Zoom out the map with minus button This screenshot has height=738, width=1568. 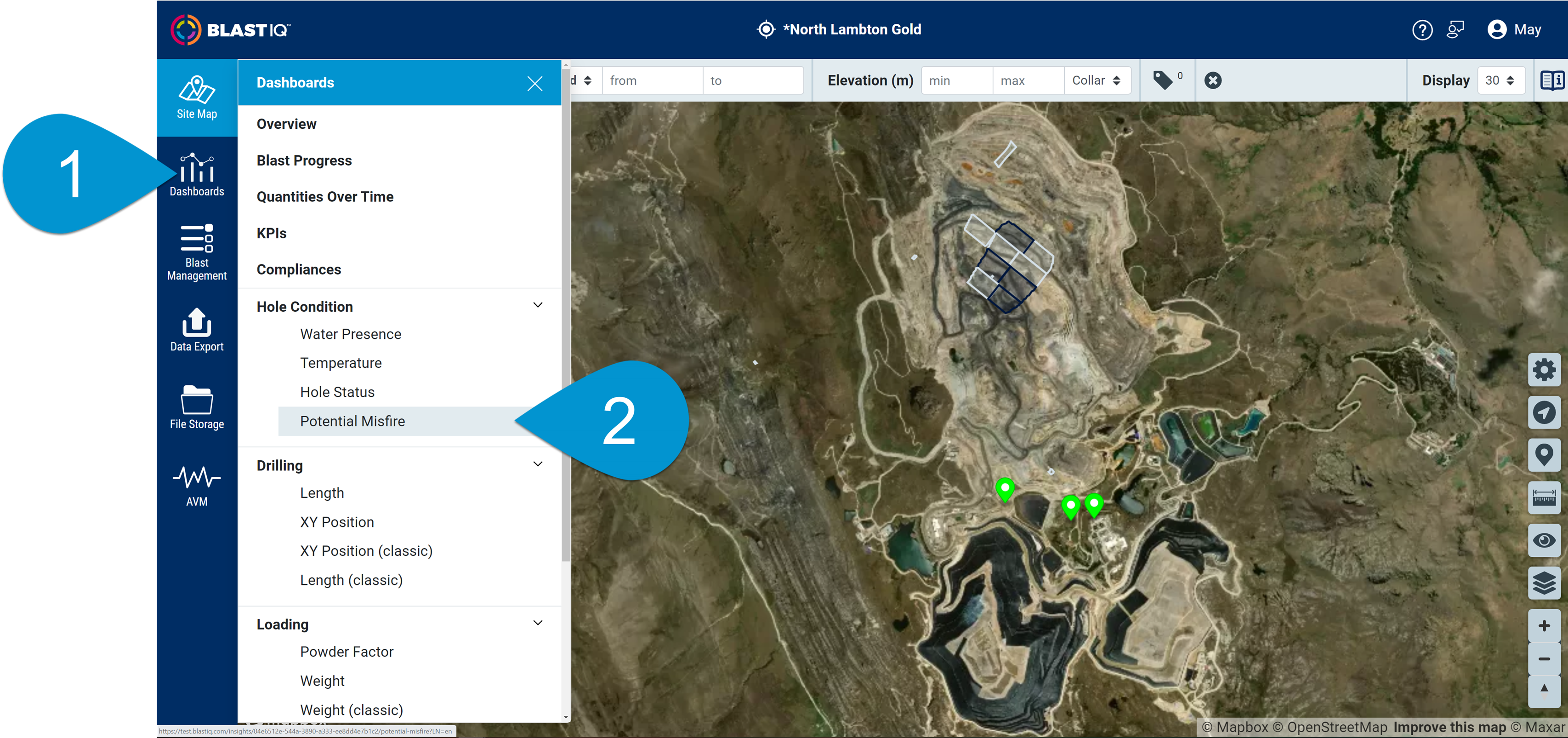1544,659
